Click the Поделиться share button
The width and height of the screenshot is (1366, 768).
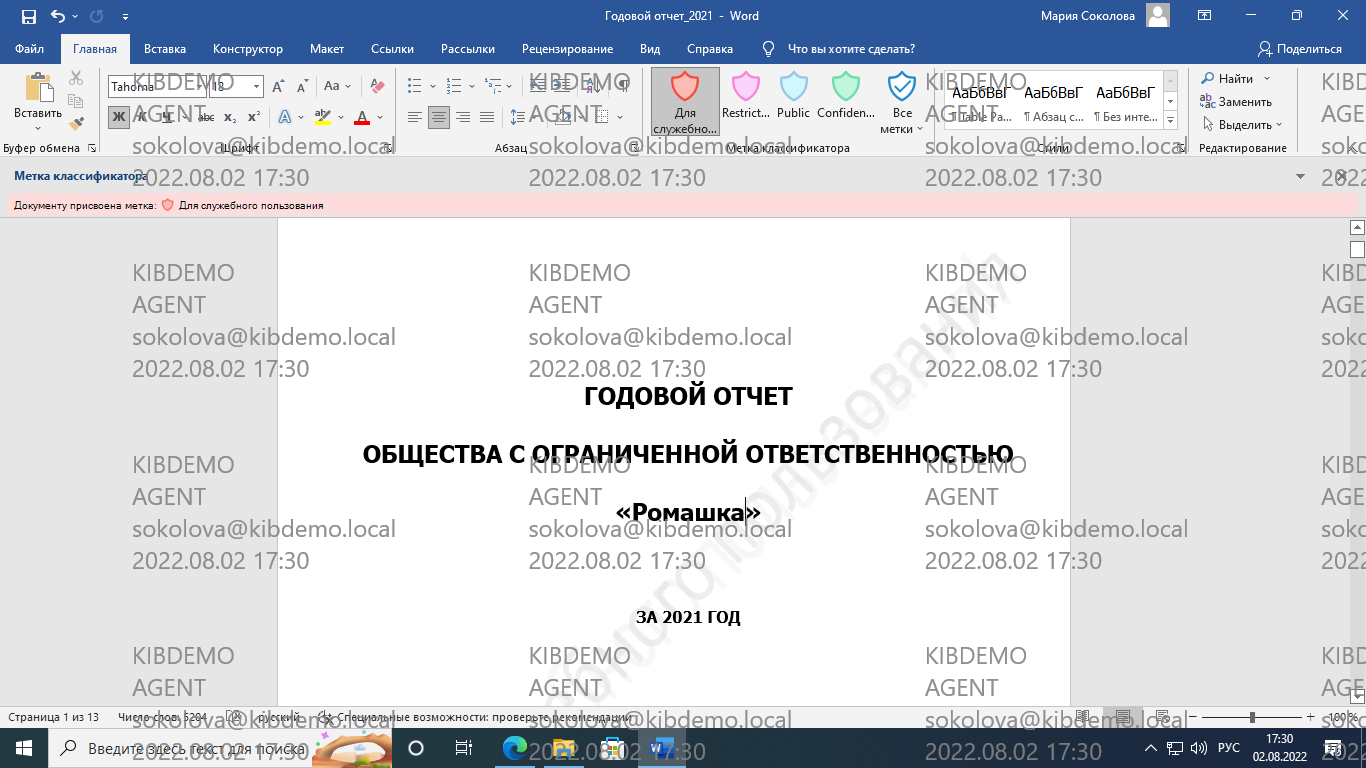(1300, 49)
